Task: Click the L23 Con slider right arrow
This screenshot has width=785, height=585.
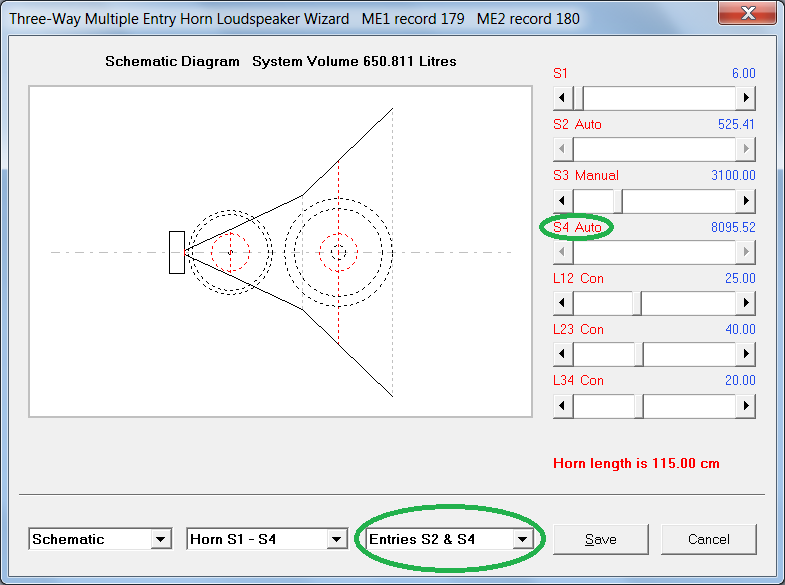Action: (745, 354)
